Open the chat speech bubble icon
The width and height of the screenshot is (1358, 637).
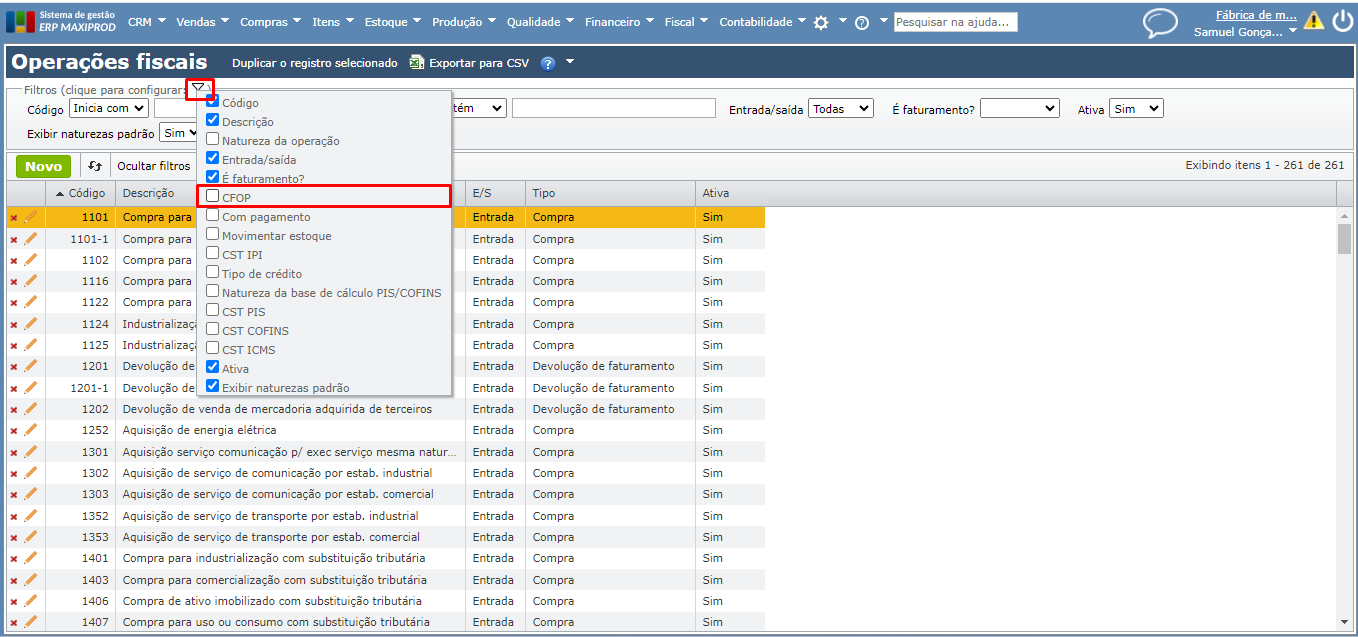coord(1160,23)
